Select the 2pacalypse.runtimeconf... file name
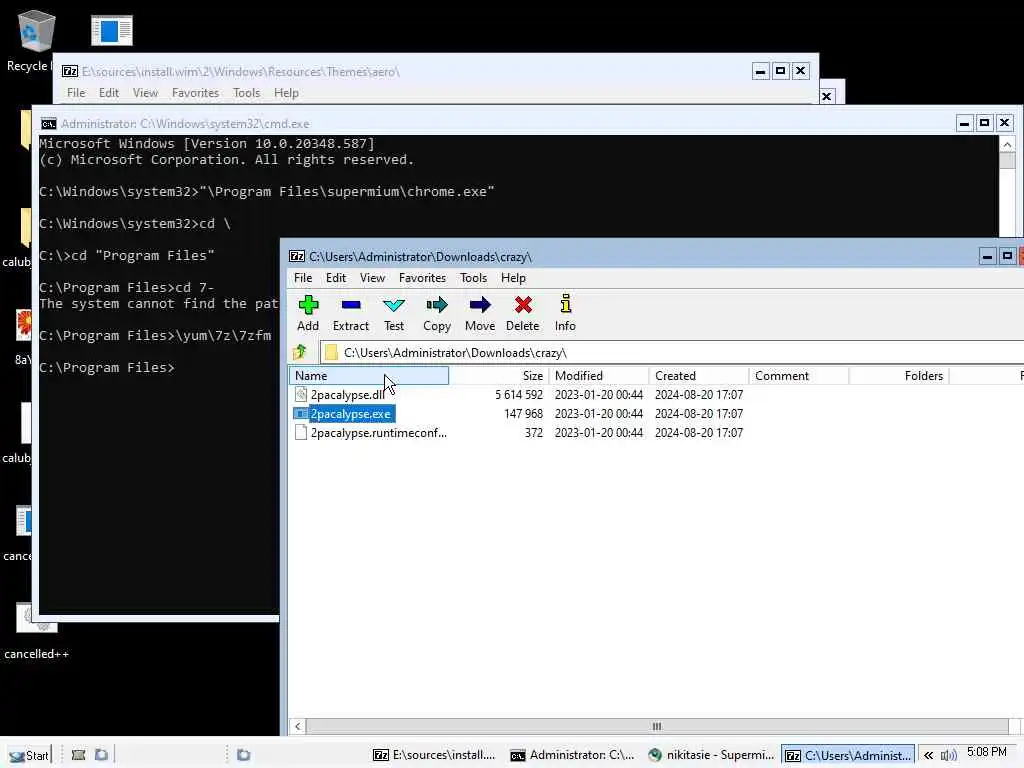The width and height of the screenshot is (1024, 768). click(x=379, y=432)
